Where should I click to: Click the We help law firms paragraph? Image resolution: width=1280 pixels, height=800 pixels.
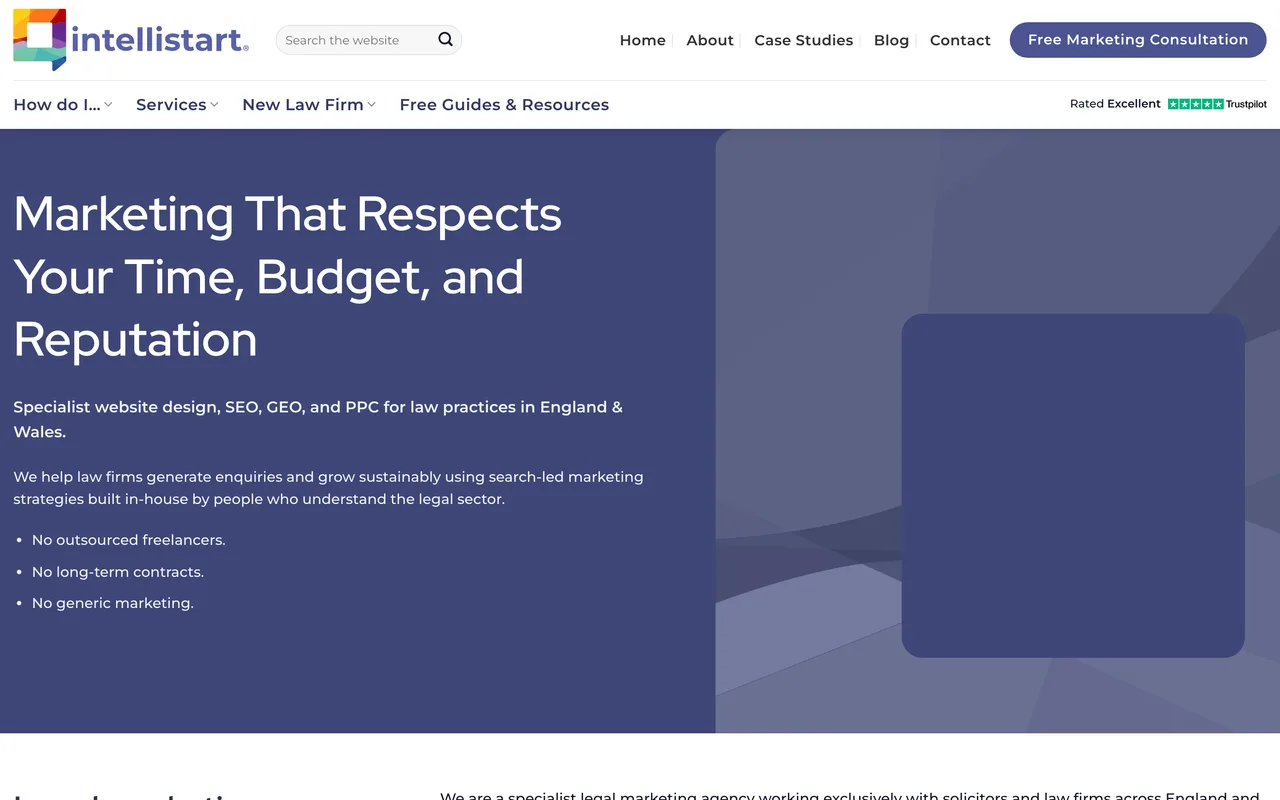(x=328, y=488)
